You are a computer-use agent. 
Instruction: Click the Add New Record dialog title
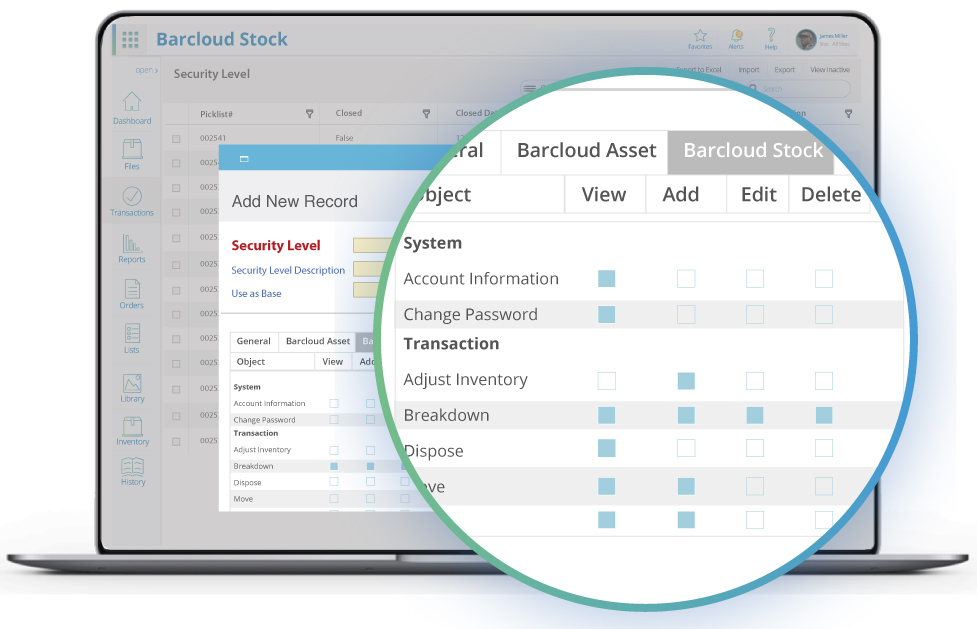pyautogui.click(x=295, y=201)
